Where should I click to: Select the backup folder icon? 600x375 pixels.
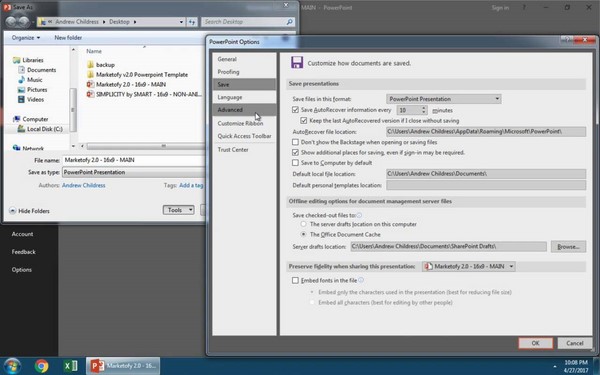point(90,64)
